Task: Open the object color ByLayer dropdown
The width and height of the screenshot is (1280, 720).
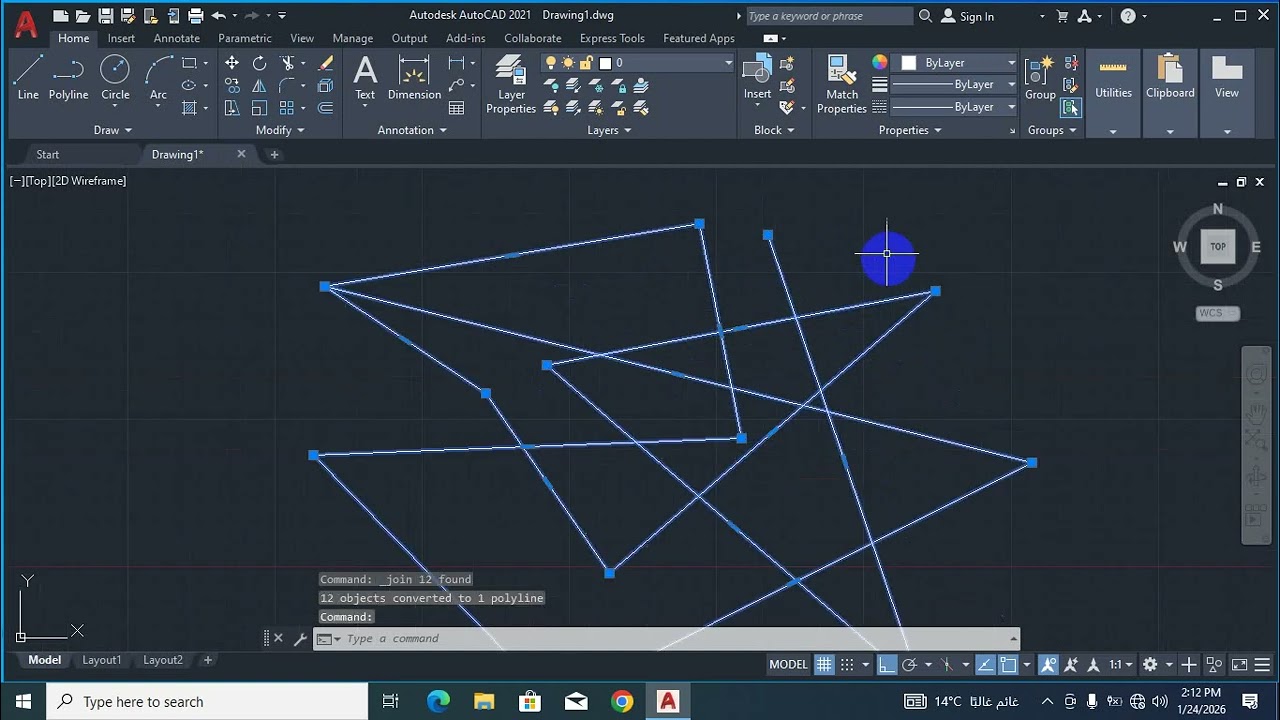Action: point(957,63)
